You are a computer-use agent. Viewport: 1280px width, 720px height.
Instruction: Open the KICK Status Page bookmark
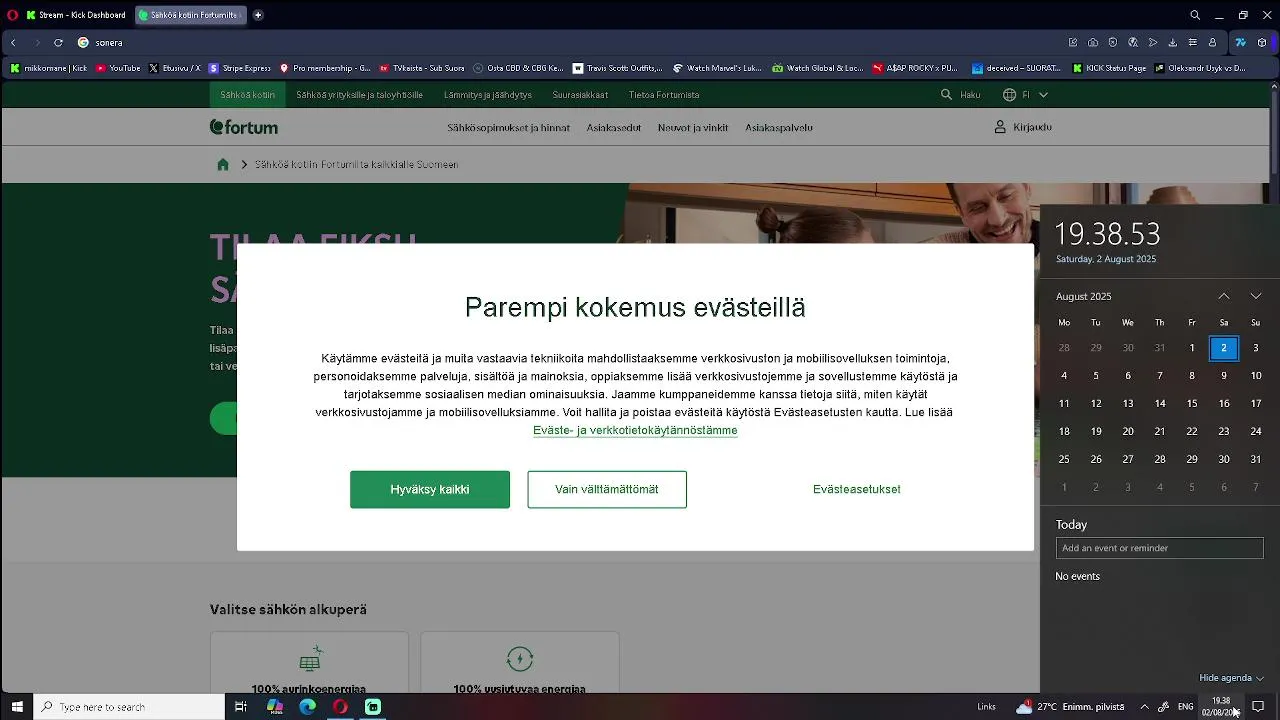1110,68
